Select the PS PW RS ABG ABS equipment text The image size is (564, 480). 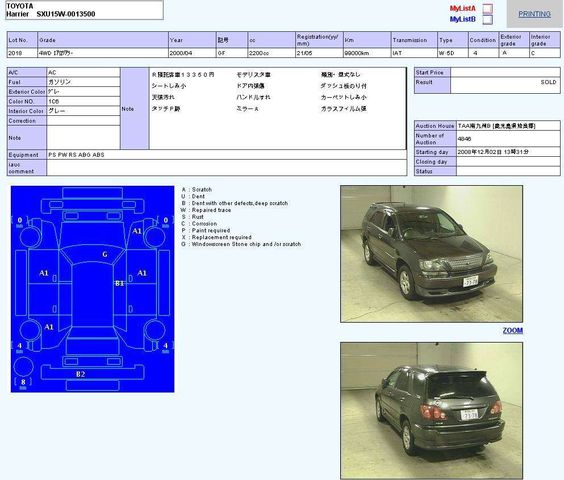76,155
